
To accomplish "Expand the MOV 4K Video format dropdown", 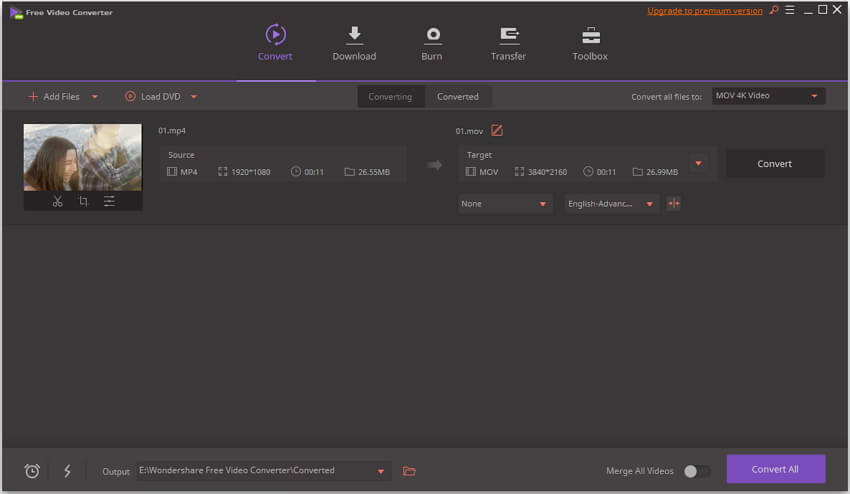I will 768,96.
